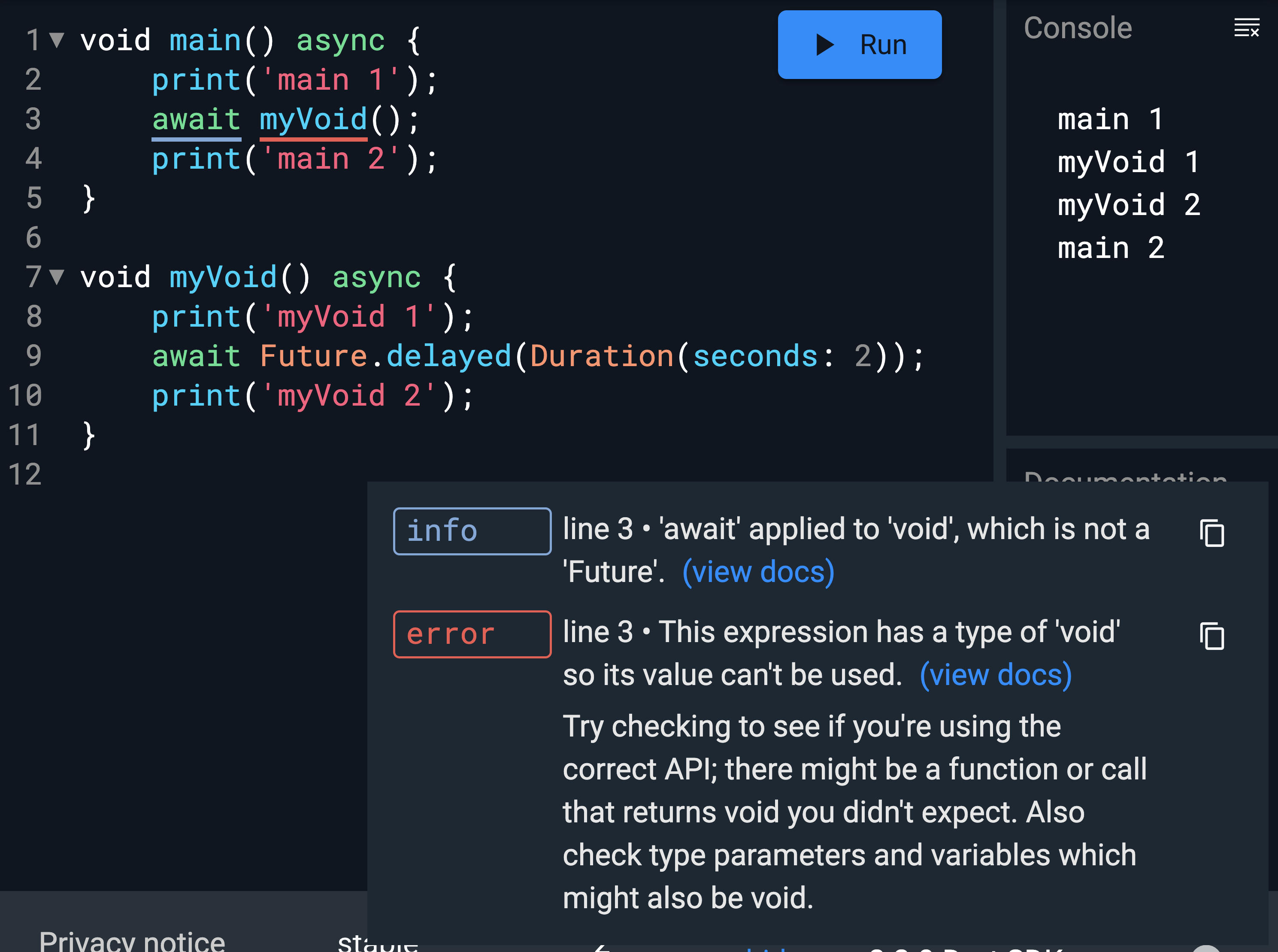Click the red-underlined myVoid call
Image resolution: width=1278 pixels, height=952 pixels.
[x=313, y=119]
